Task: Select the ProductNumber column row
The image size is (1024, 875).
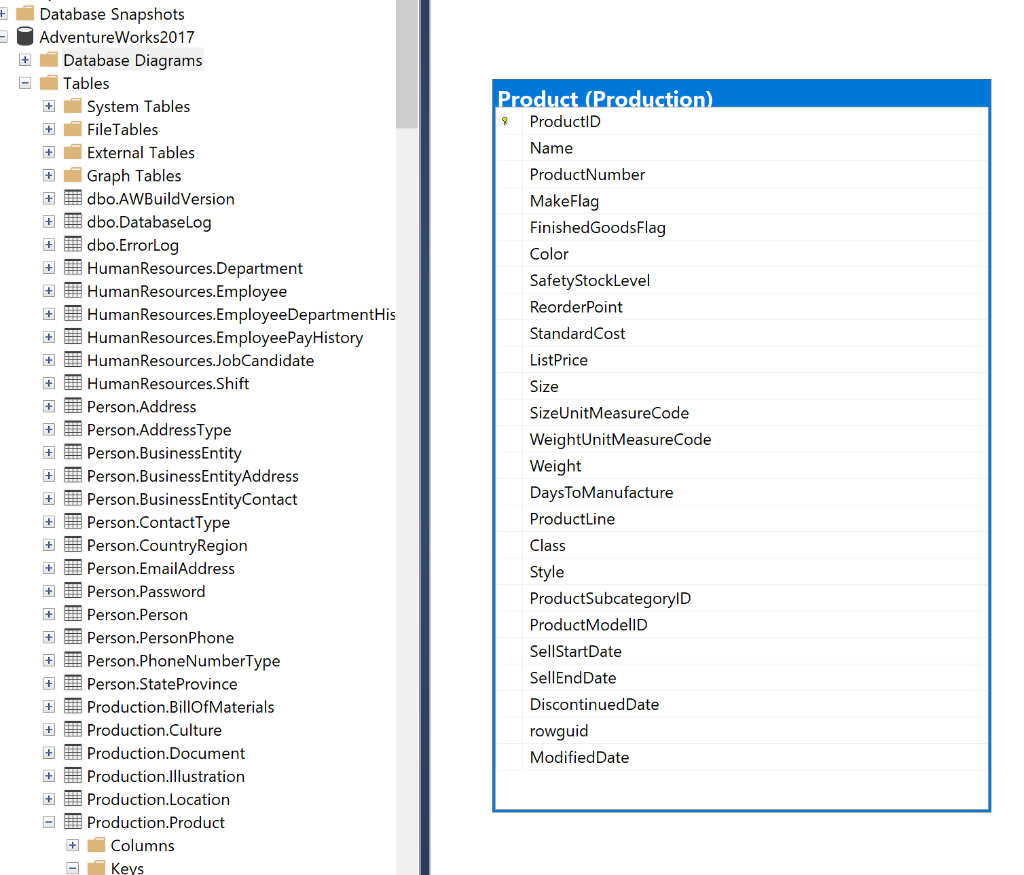Action: (x=741, y=174)
